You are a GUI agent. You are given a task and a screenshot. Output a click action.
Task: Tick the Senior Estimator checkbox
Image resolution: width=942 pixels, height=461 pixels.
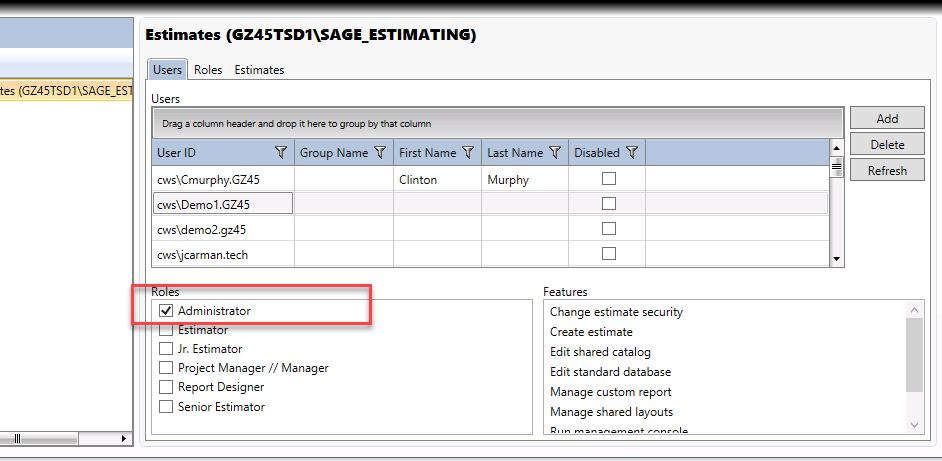[x=166, y=406]
